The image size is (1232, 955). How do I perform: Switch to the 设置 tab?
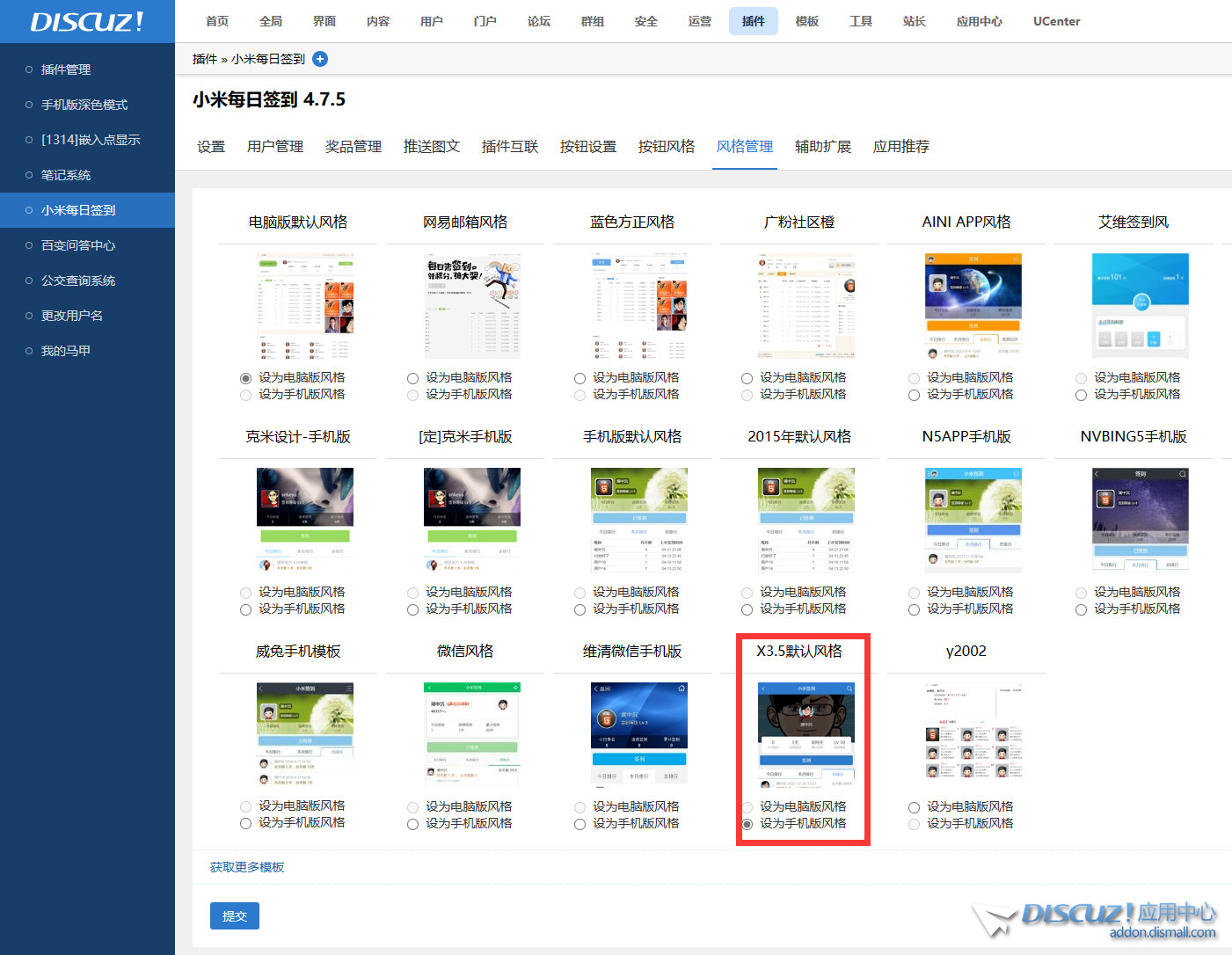211,147
